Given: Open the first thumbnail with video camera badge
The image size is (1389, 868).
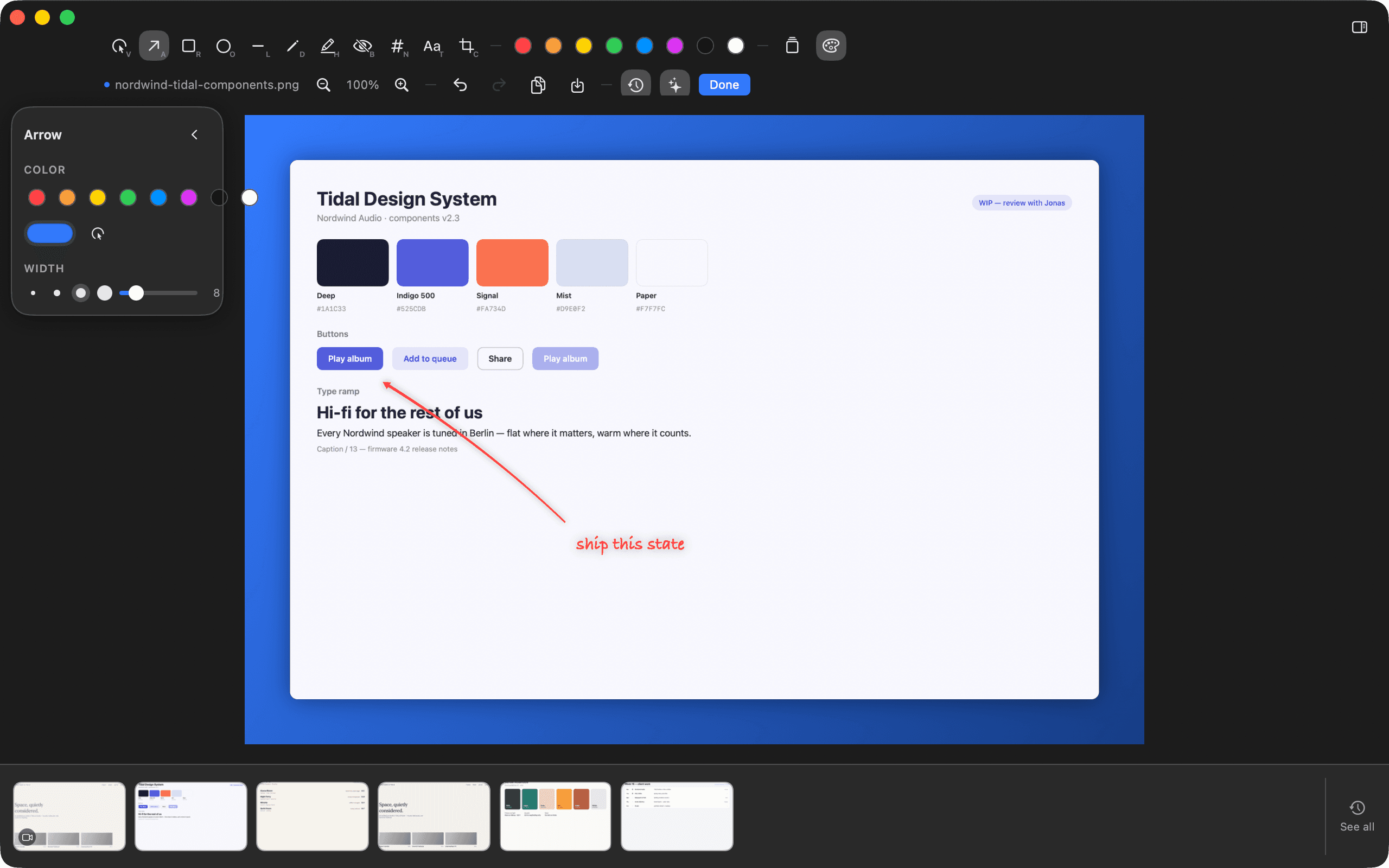Looking at the screenshot, I should (x=69, y=816).
